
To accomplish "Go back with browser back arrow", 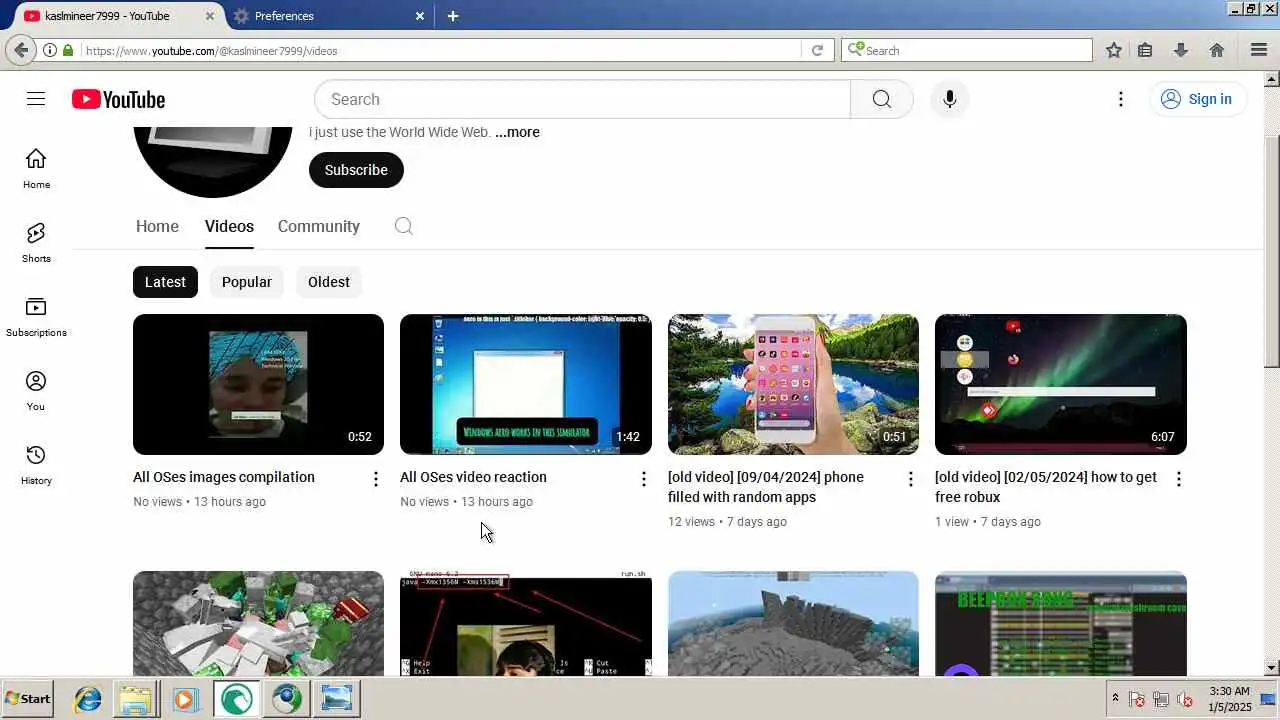I will (x=21, y=50).
